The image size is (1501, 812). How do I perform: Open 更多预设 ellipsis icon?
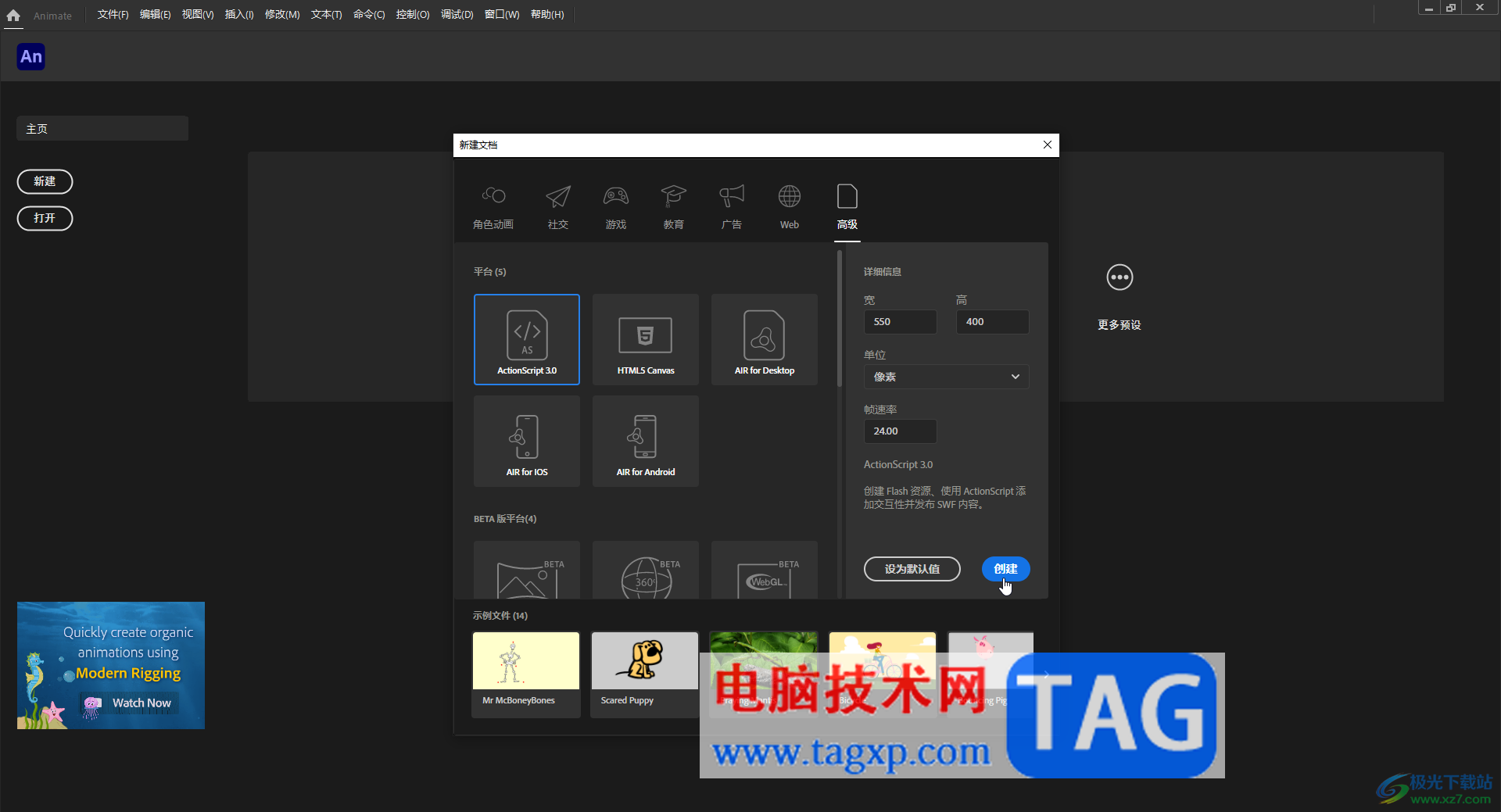click(1119, 277)
